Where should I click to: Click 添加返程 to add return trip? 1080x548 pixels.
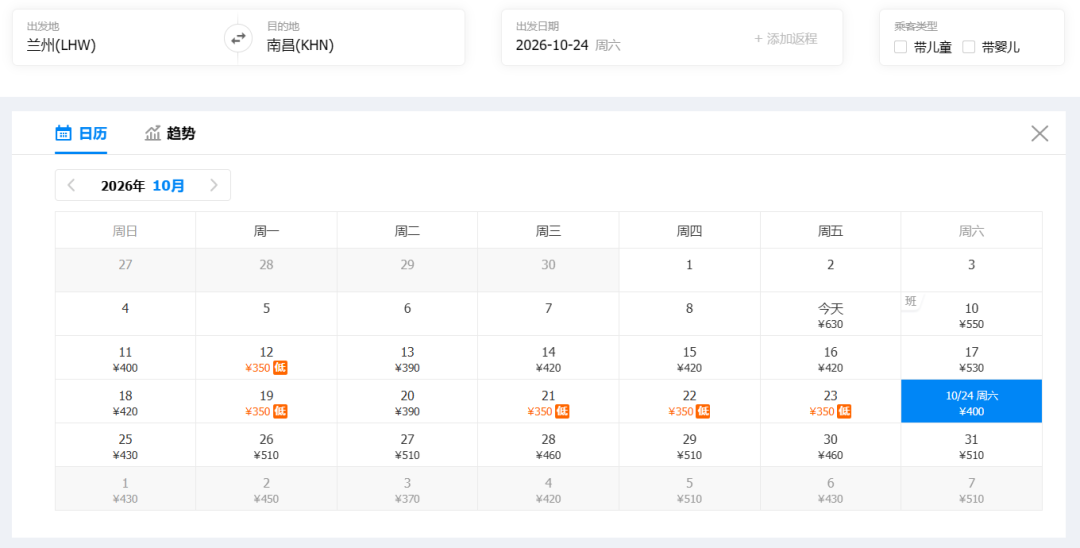[785, 39]
